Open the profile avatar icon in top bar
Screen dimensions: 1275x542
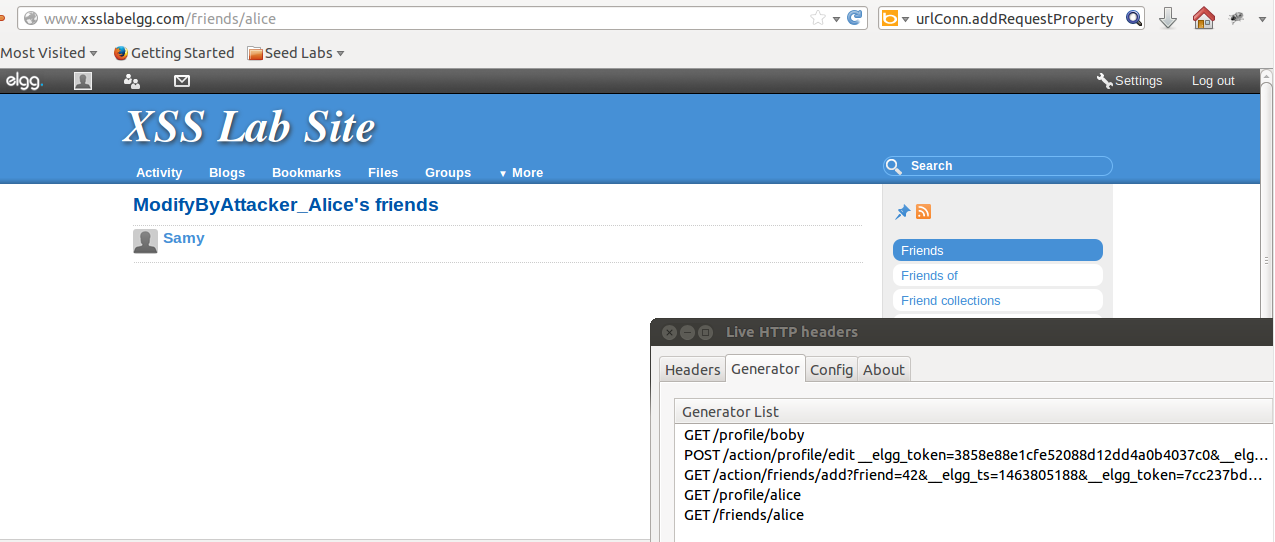pyautogui.click(x=83, y=81)
